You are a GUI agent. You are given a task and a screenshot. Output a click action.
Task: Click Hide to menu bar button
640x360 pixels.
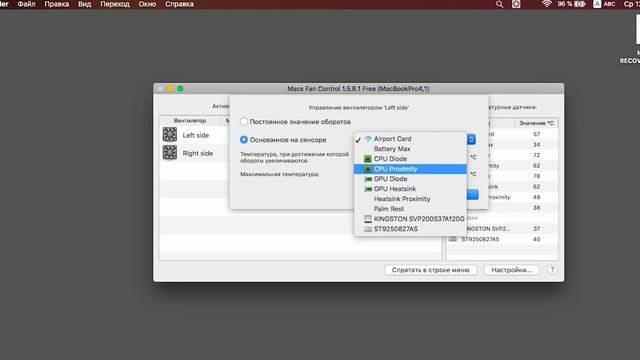(431, 270)
